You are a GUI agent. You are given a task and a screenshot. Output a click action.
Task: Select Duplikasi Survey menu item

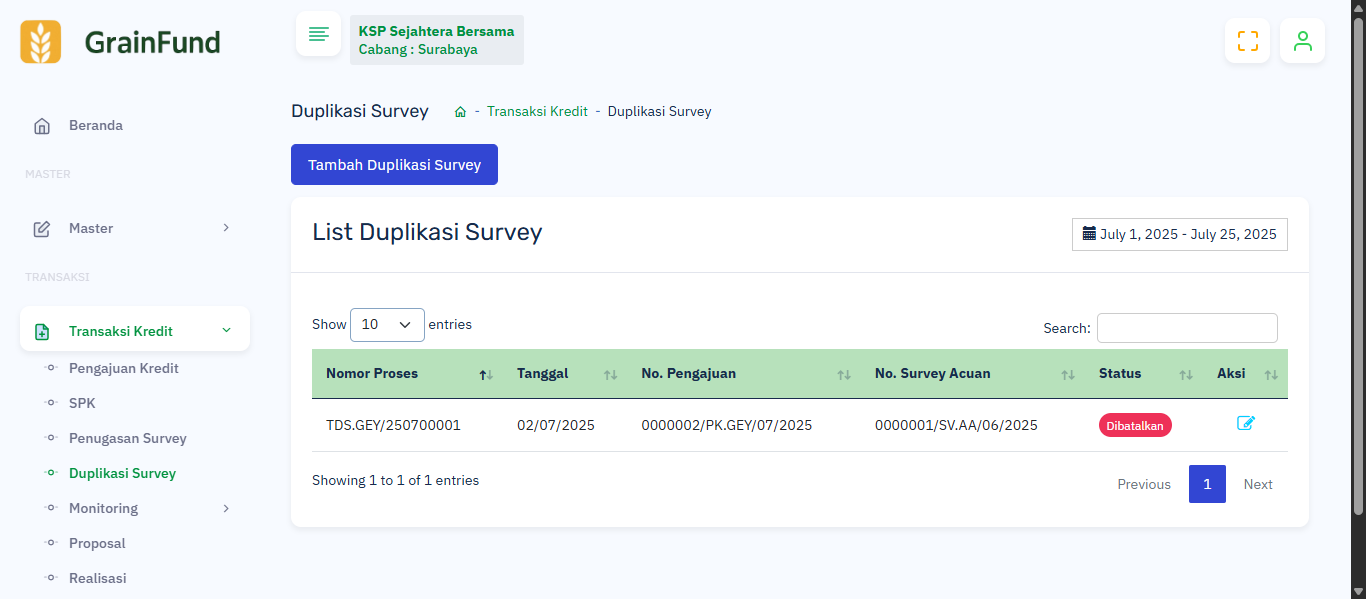click(x=122, y=473)
